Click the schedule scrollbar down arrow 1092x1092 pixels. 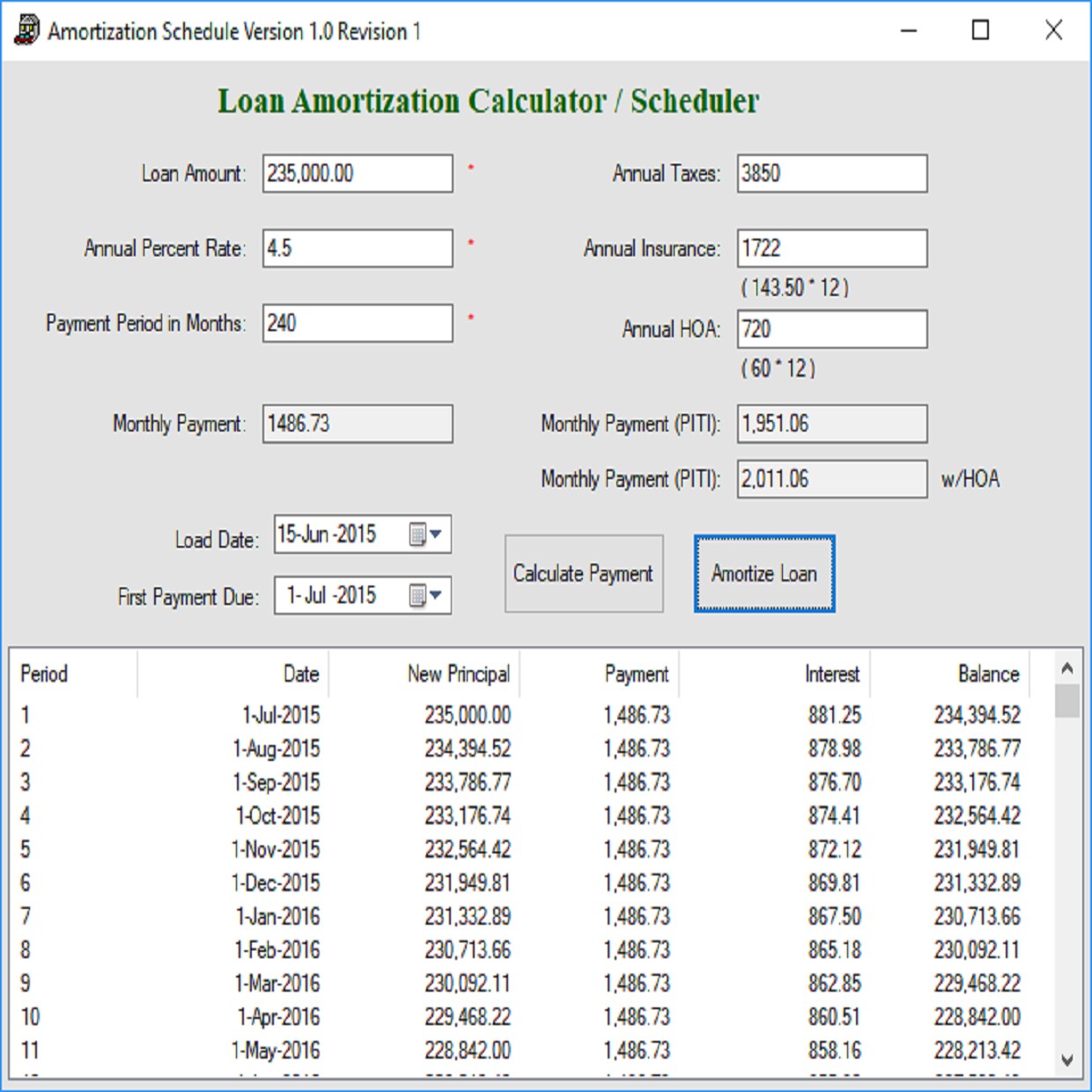pyautogui.click(x=1067, y=1060)
